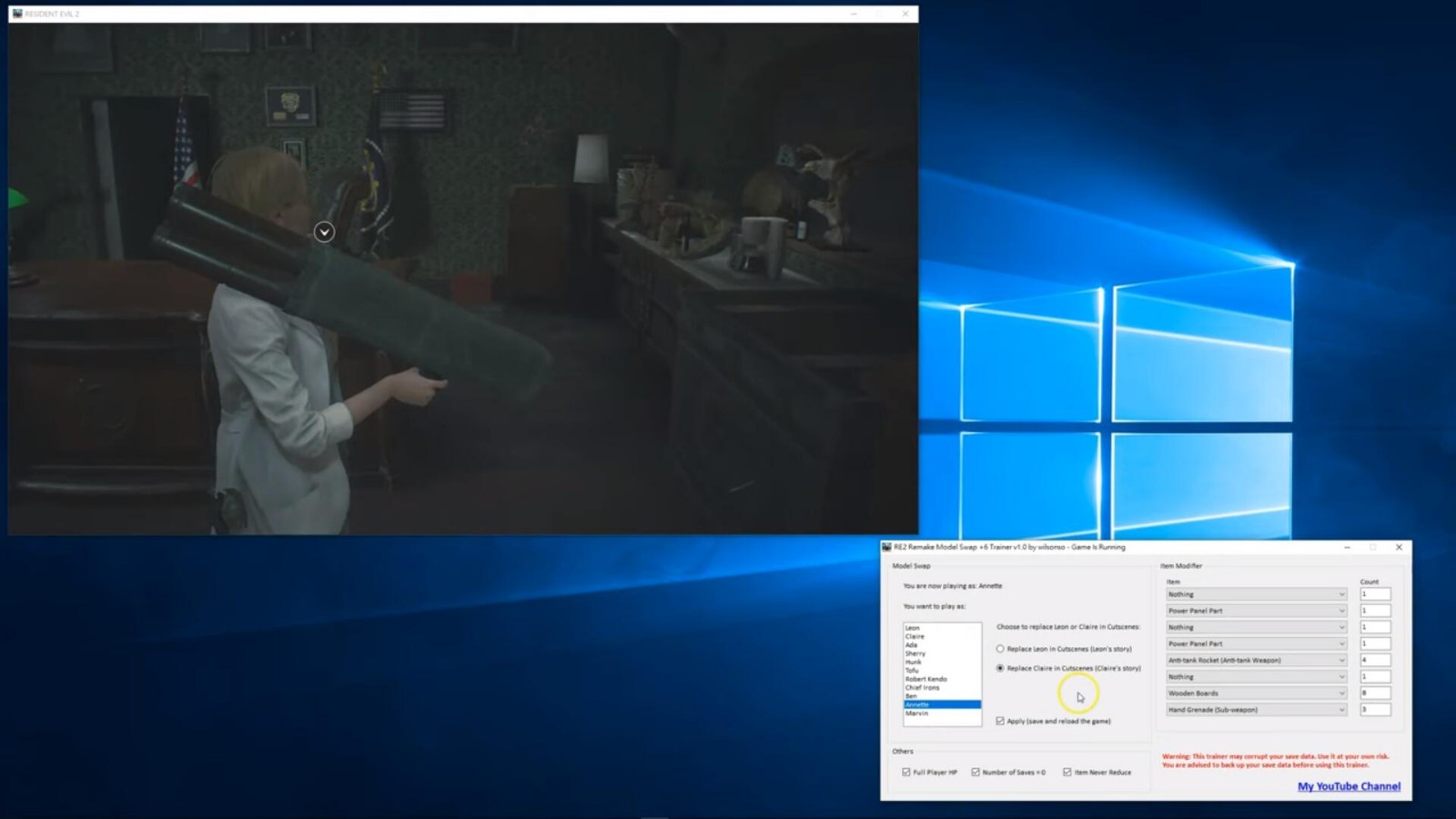Image resolution: width=1456 pixels, height=819 pixels.
Task: Select Replace Claire in Cutscenes radio button
Action: pos(1000,668)
